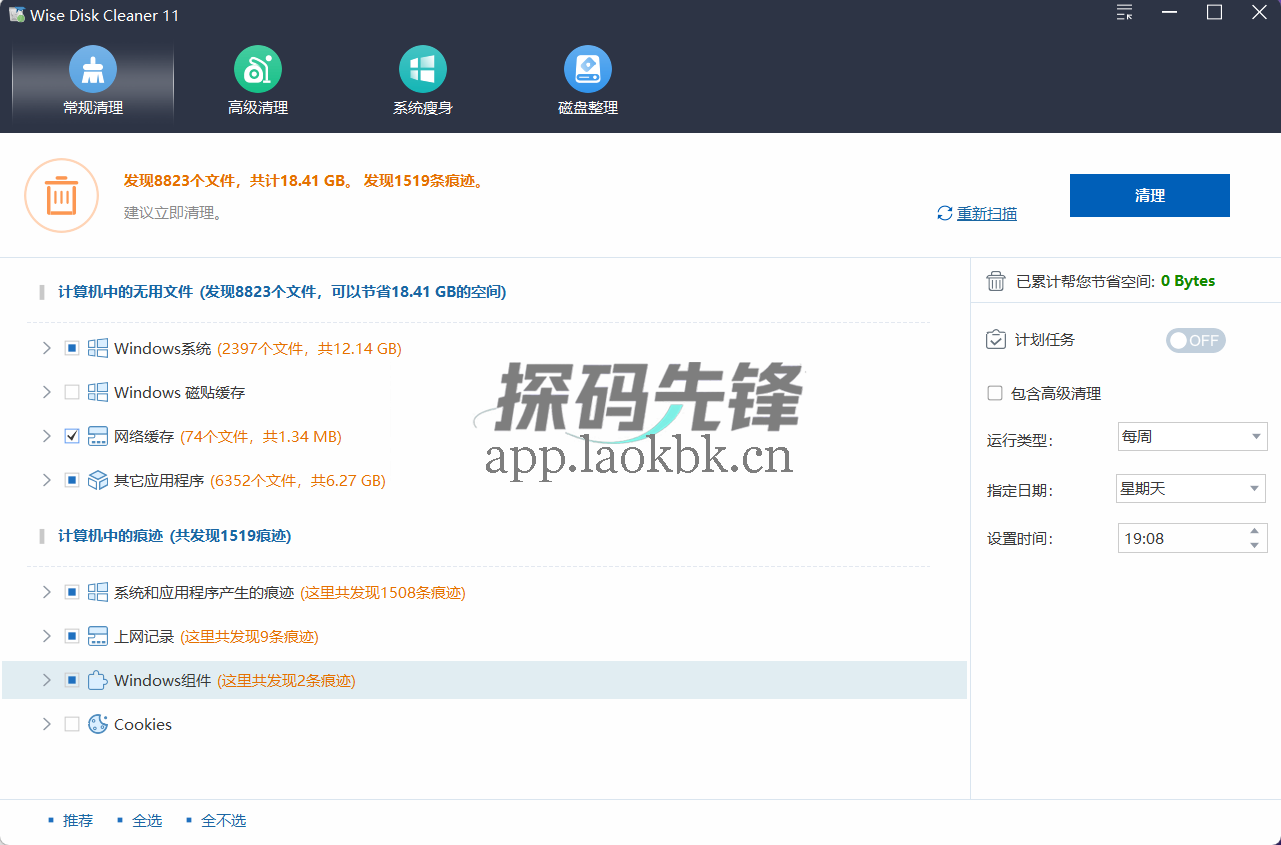Click 重新扫描 to rescan the disk

[984, 213]
